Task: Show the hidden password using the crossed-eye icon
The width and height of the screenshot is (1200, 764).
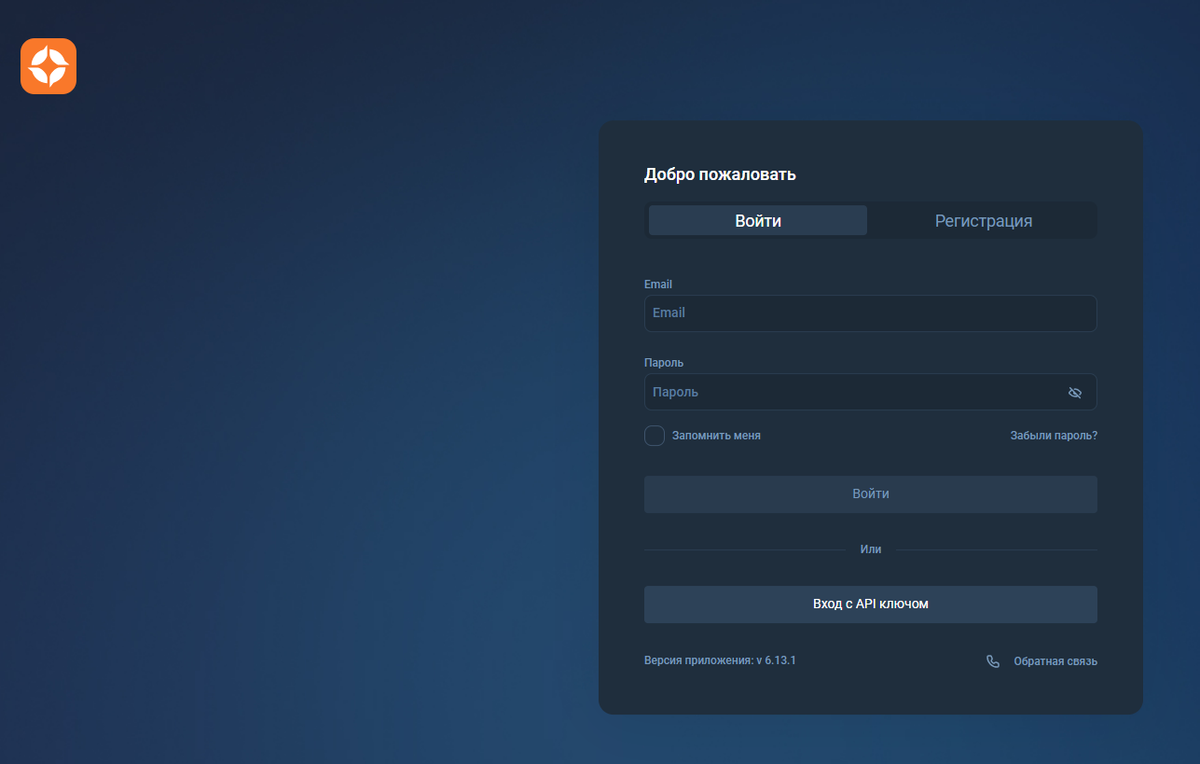Action: 1075,392
